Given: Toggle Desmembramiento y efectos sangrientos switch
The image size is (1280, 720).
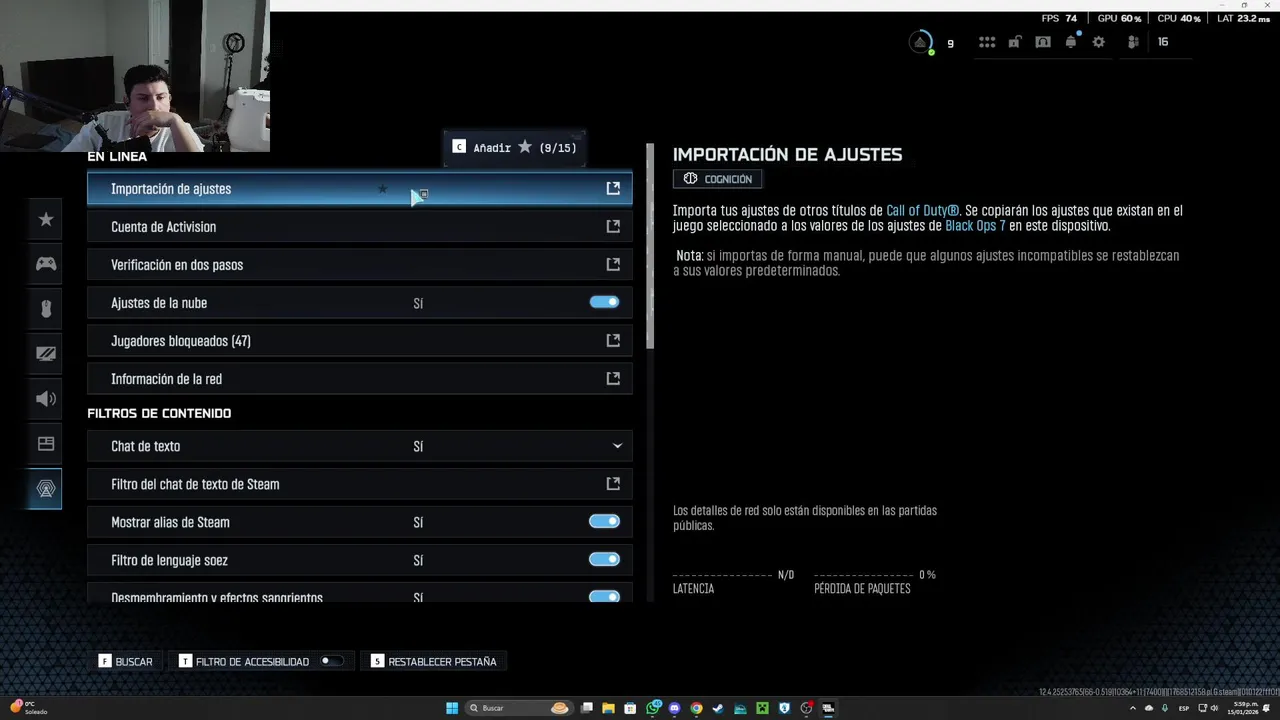Looking at the screenshot, I should click(x=604, y=596).
